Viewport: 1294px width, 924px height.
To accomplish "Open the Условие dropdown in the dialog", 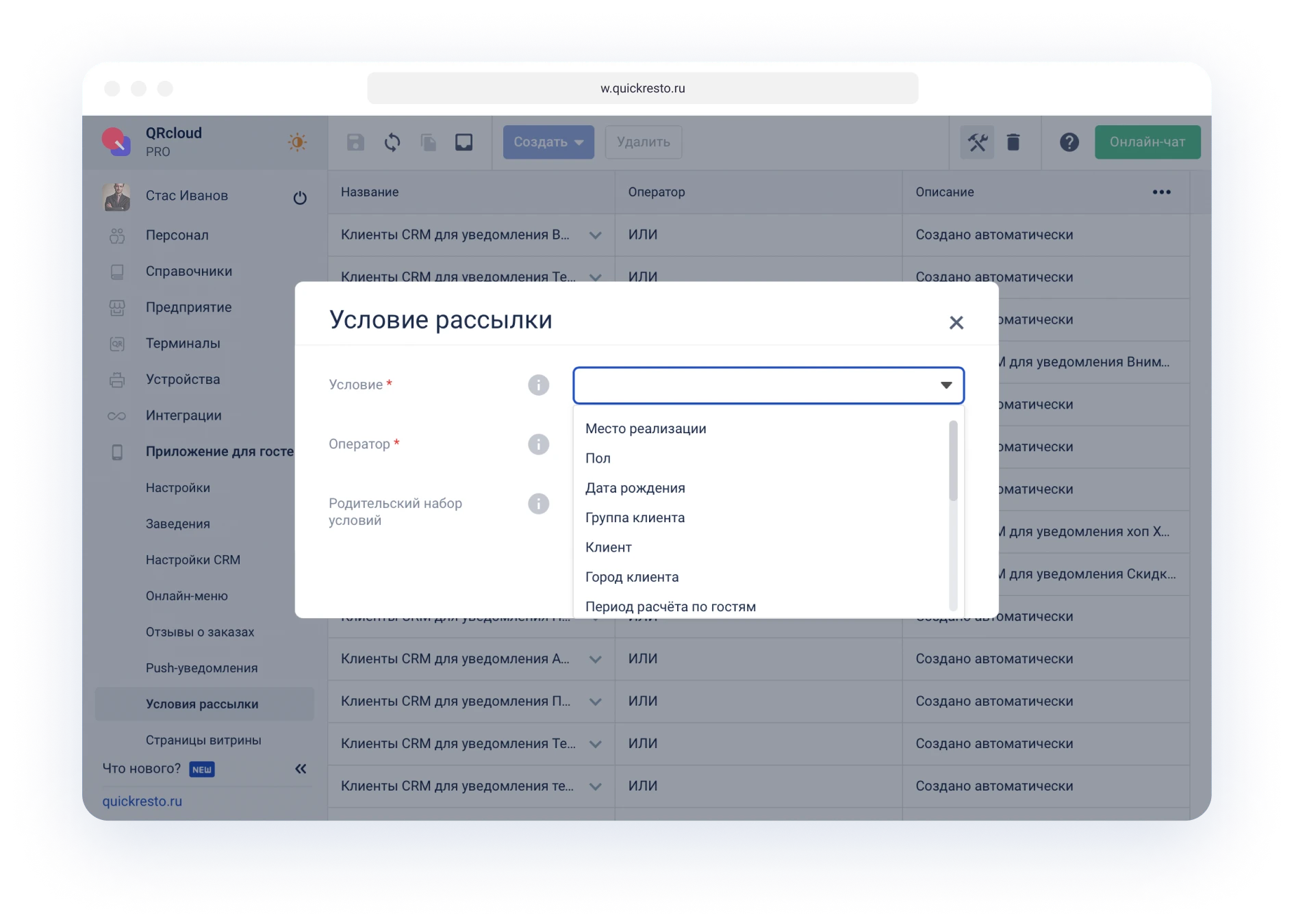I will pyautogui.click(x=768, y=385).
